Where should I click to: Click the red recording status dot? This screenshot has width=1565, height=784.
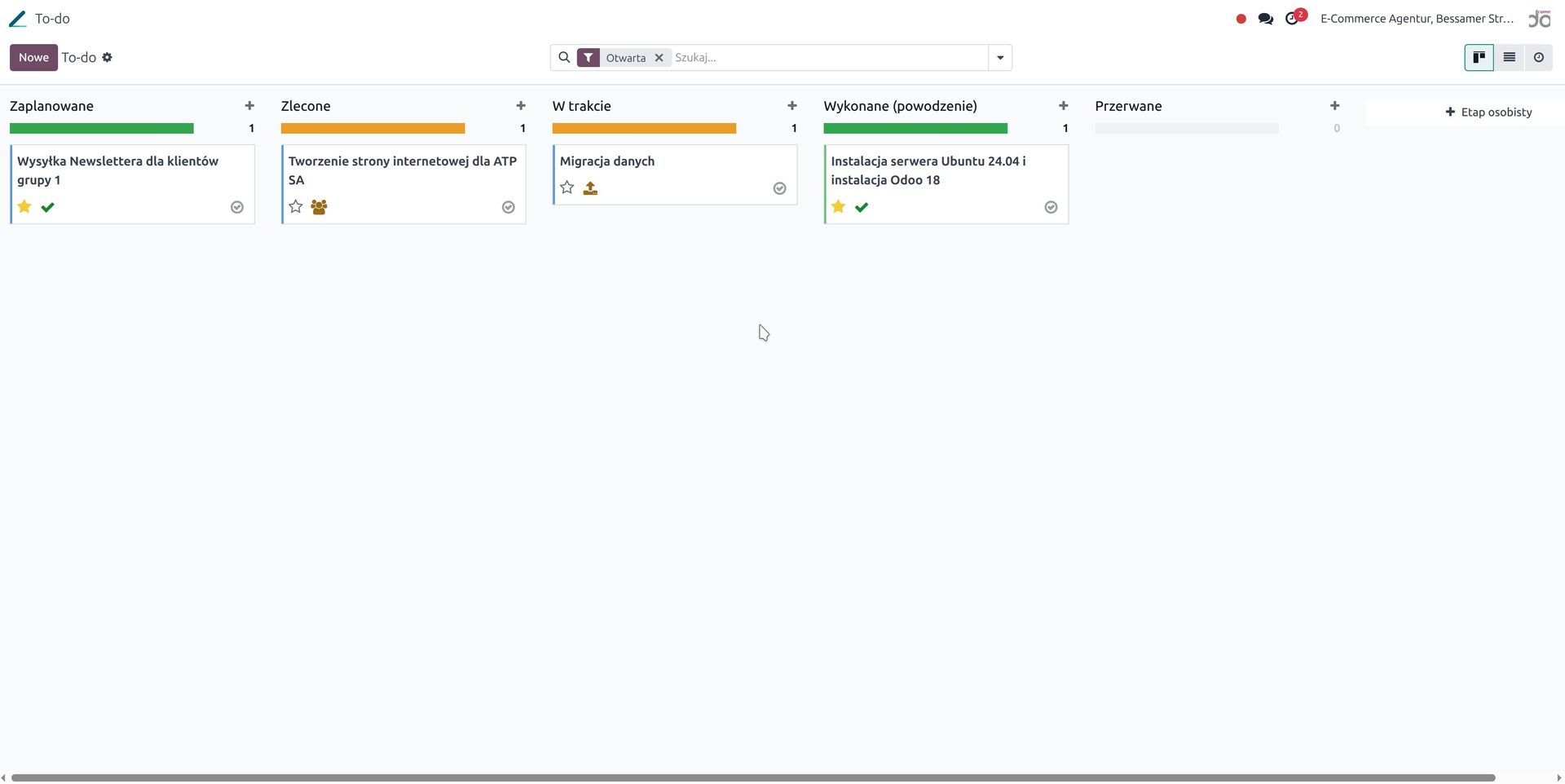[x=1241, y=19]
